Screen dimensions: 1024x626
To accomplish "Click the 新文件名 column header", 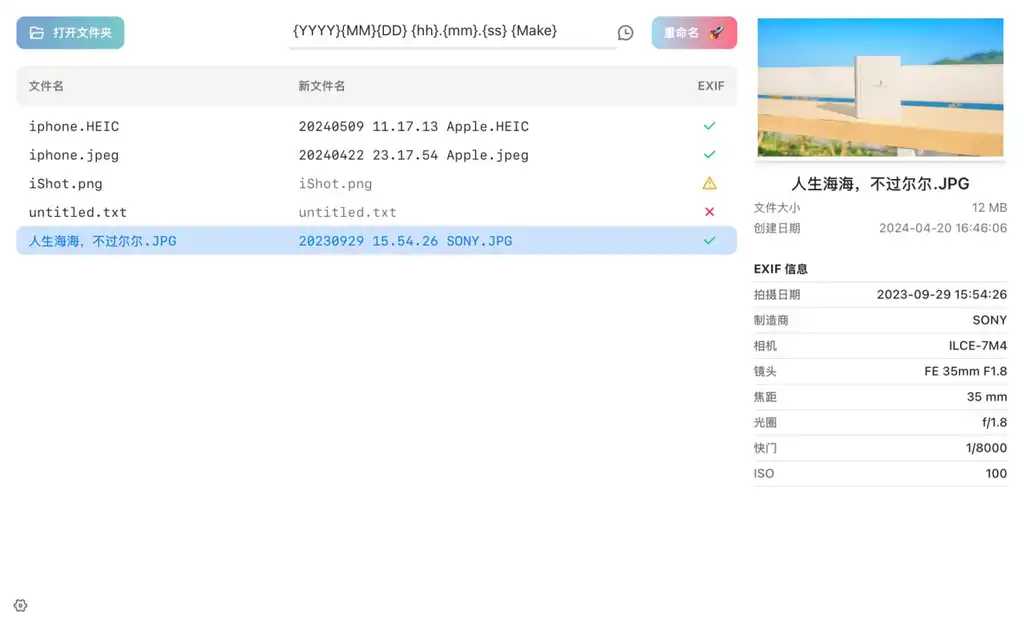I will pyautogui.click(x=321, y=86).
